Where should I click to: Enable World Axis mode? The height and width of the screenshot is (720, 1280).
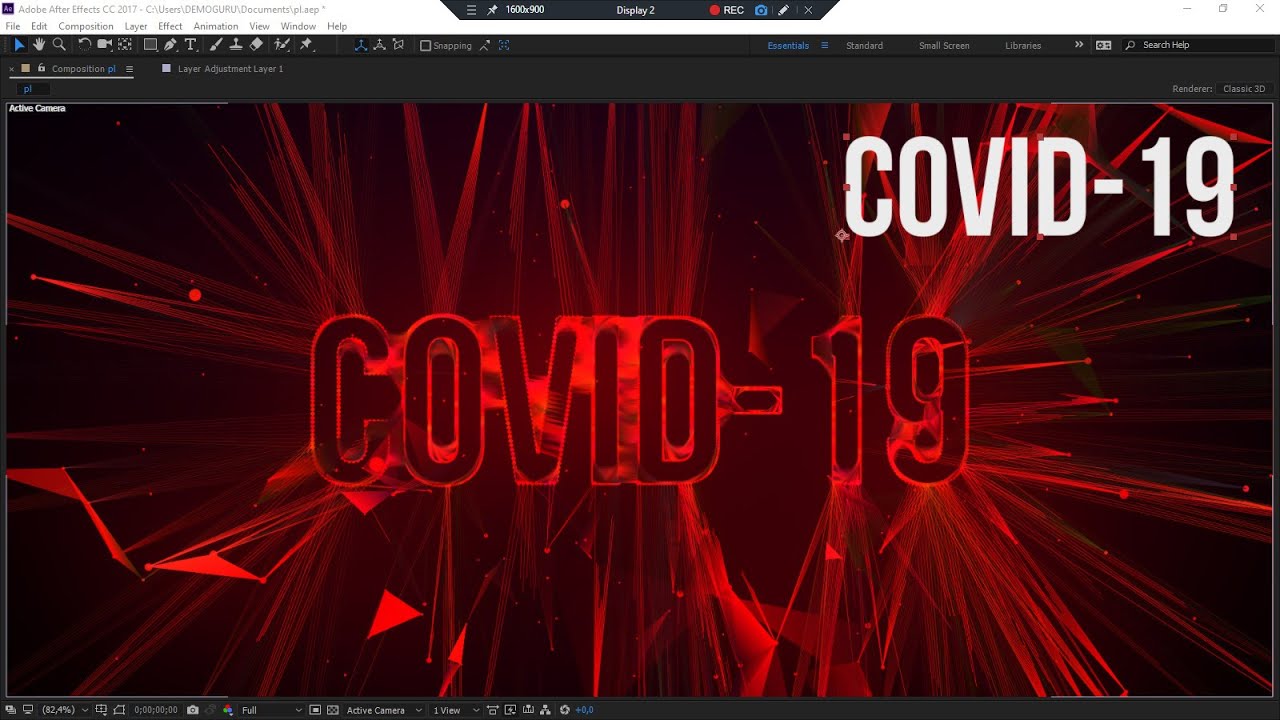[380, 45]
